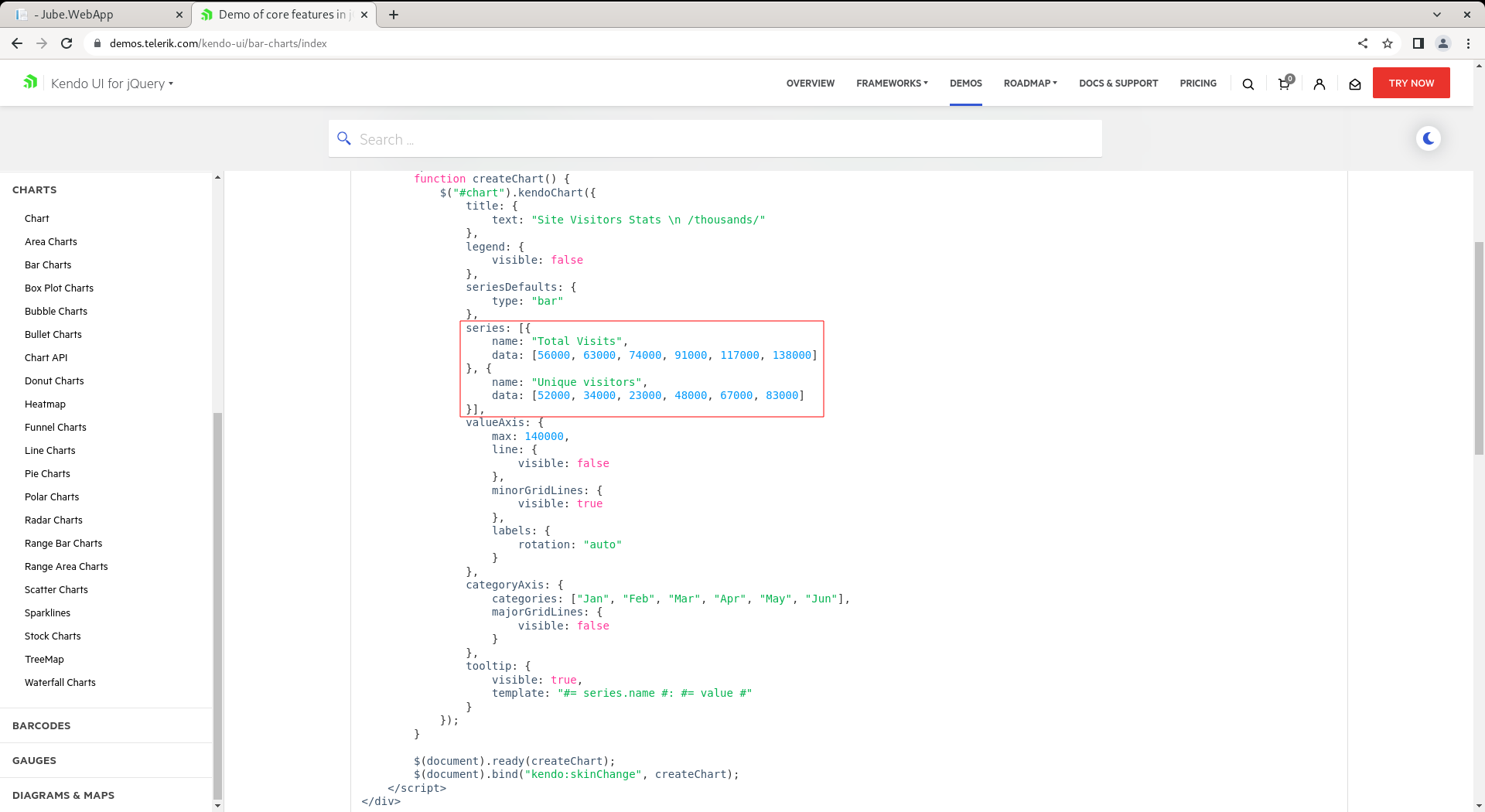Open the site search magnifier icon in header
Screen dimensions: 1485x812
1248,84
